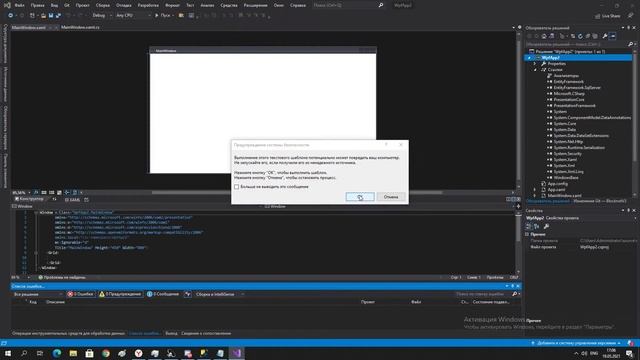The width and height of the screenshot is (640, 360).
Task: Select App.config in Solution Explorer
Action: (557, 184)
